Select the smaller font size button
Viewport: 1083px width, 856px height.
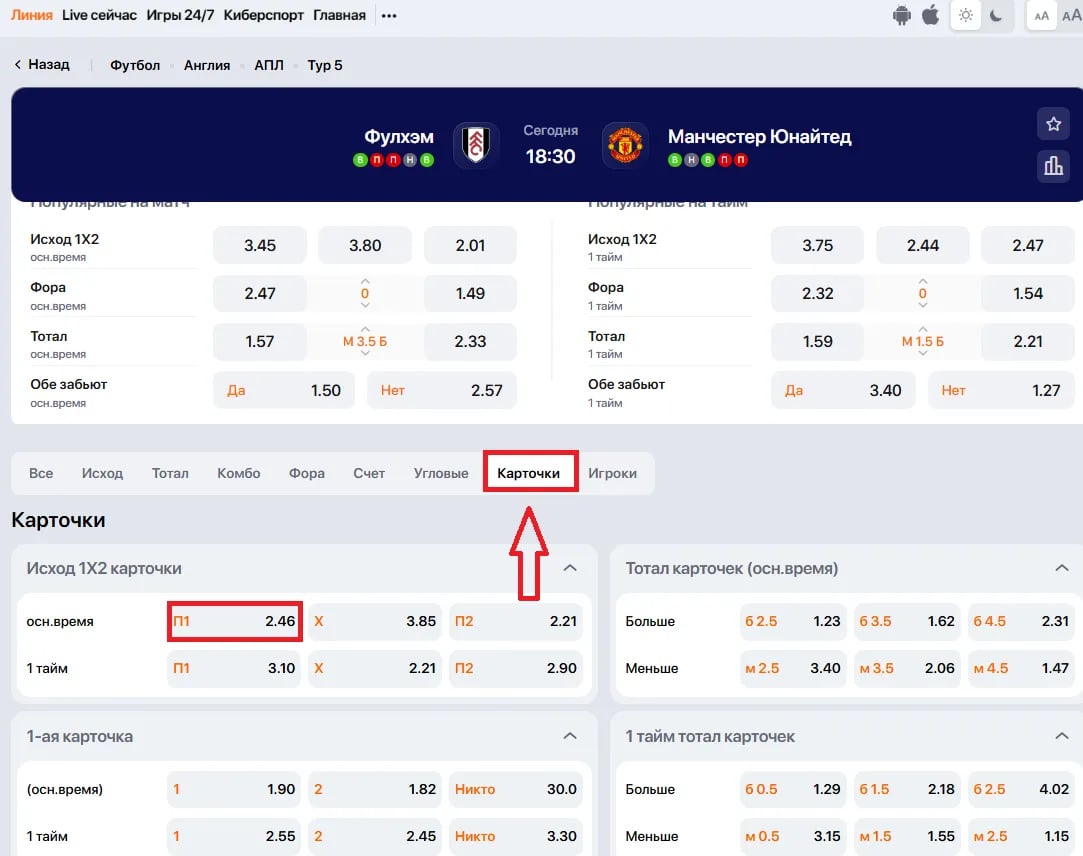coord(1042,16)
